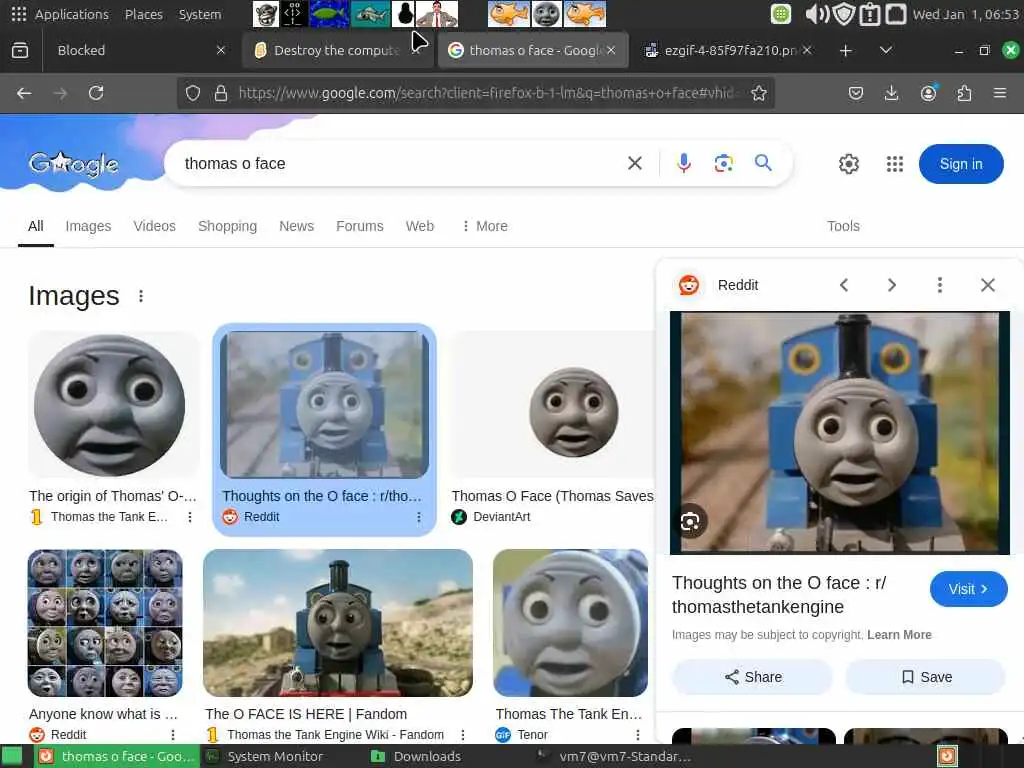Viewport: 1024px width, 768px height.
Task: Open options for the Tenor result
Action: (637, 735)
